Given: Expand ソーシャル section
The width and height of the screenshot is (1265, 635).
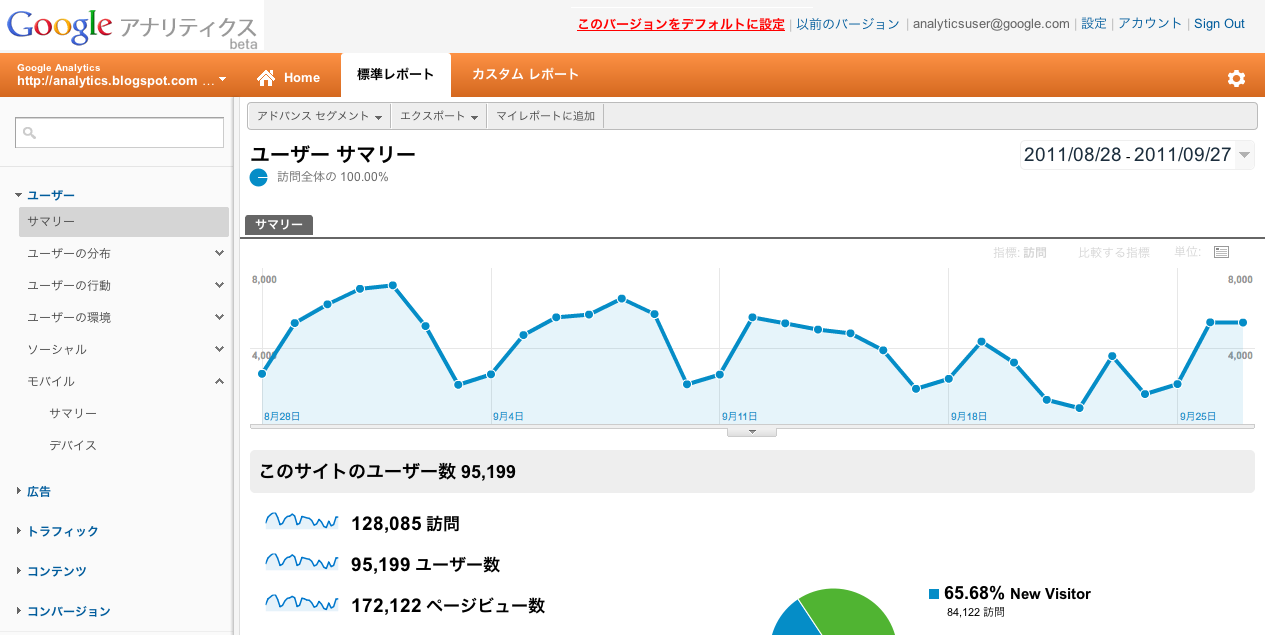Looking at the screenshot, I should pyautogui.click(x=219, y=349).
